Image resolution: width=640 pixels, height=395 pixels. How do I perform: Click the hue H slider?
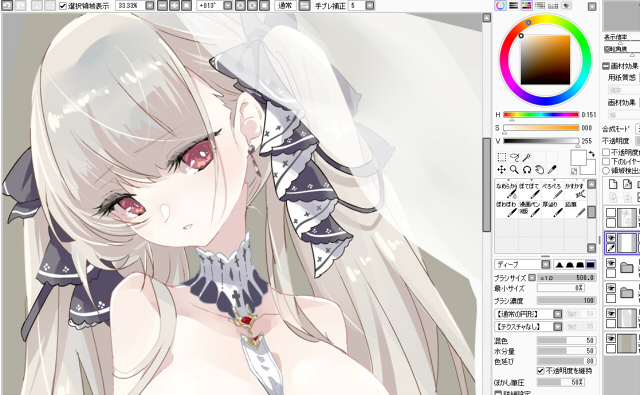tap(541, 115)
